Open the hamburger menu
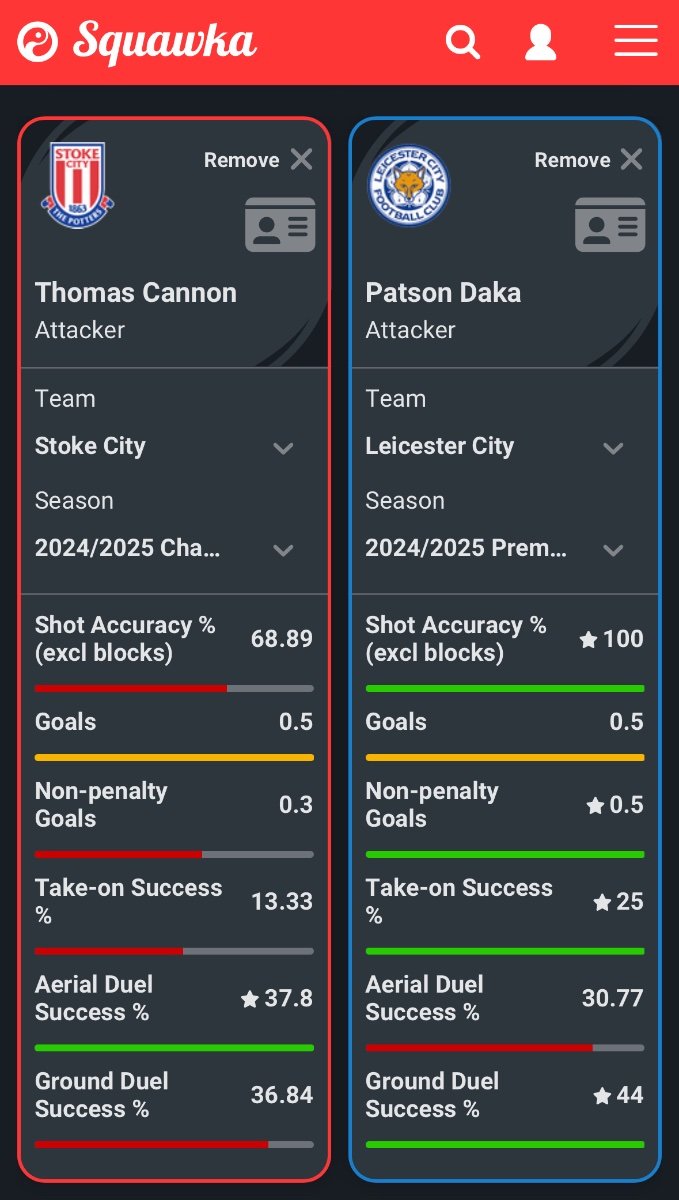Image resolution: width=679 pixels, height=1200 pixels. tap(636, 41)
